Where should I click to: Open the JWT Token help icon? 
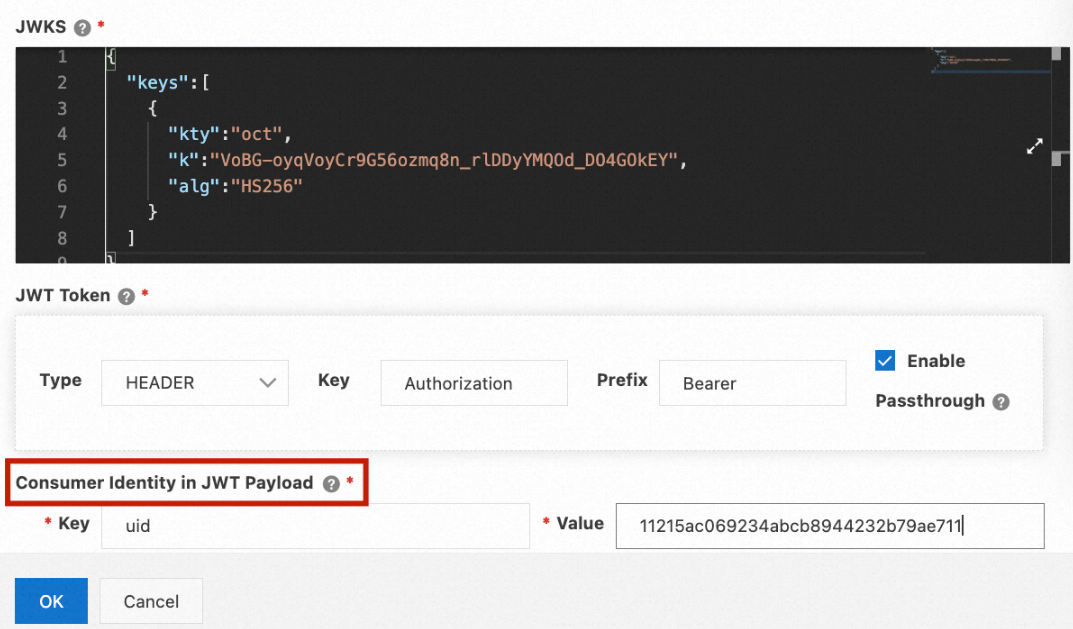tap(126, 296)
